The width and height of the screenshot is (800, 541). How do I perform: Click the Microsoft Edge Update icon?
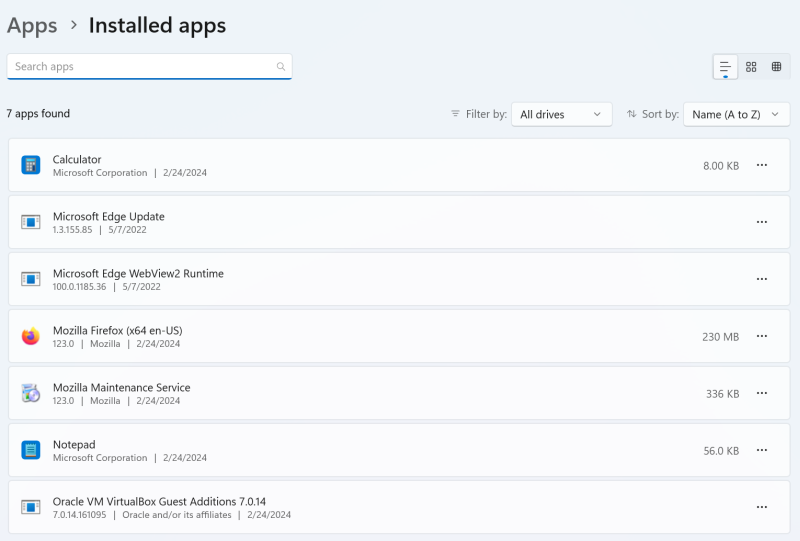point(31,222)
